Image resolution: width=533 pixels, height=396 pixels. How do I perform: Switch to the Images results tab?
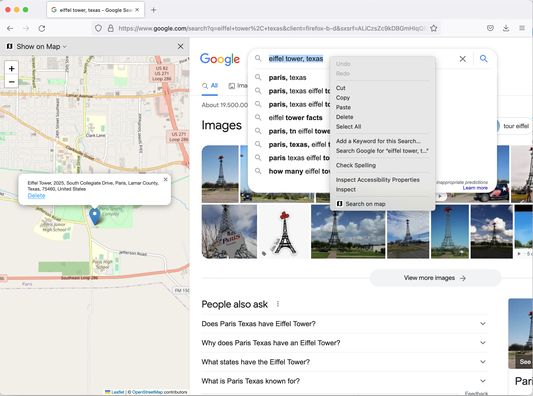pos(238,86)
